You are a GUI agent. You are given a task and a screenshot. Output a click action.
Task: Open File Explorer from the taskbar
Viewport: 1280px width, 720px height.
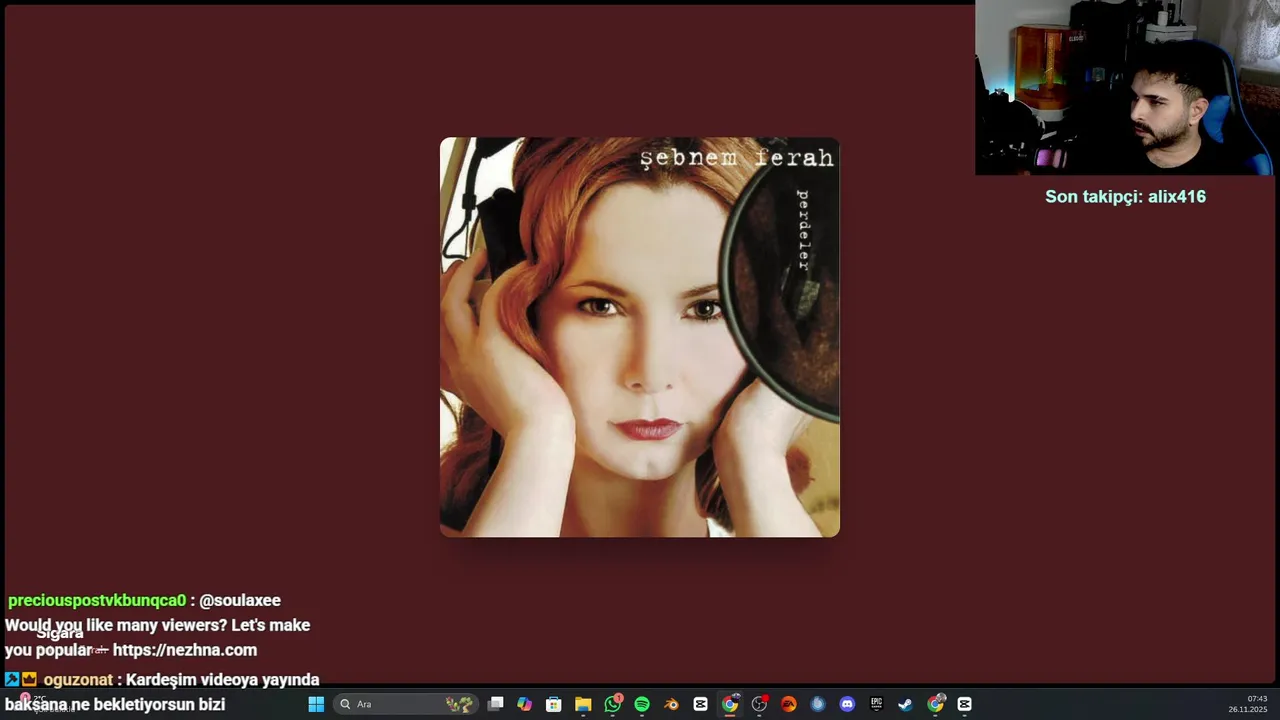583,704
